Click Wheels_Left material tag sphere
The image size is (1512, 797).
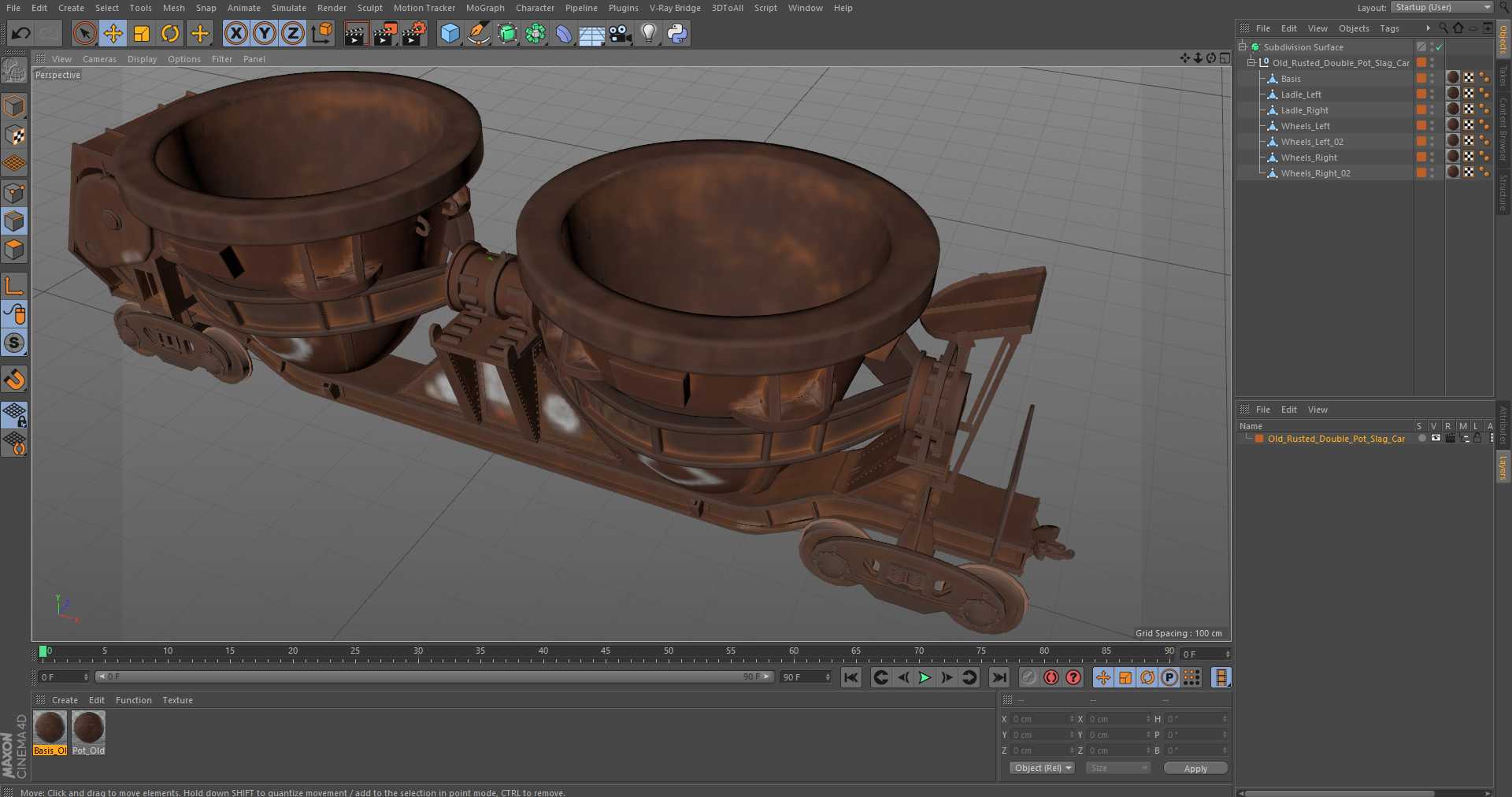click(x=1453, y=124)
